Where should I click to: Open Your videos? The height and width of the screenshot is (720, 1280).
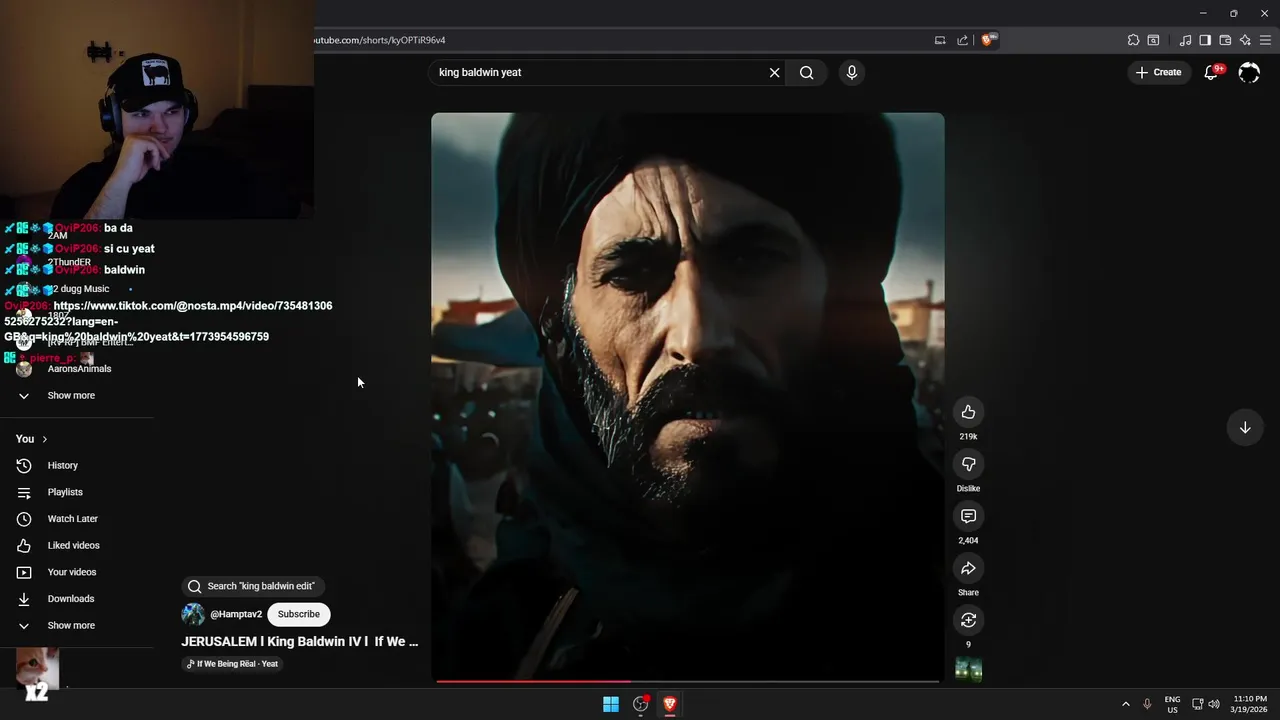coord(72,572)
